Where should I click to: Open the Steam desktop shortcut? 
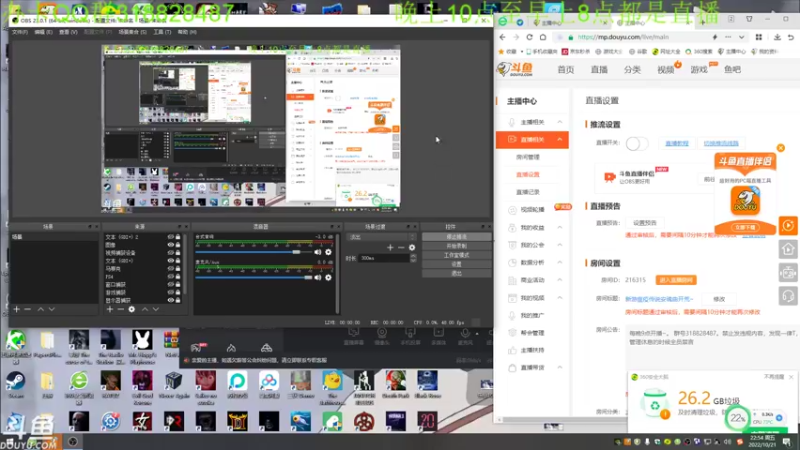(x=15, y=385)
